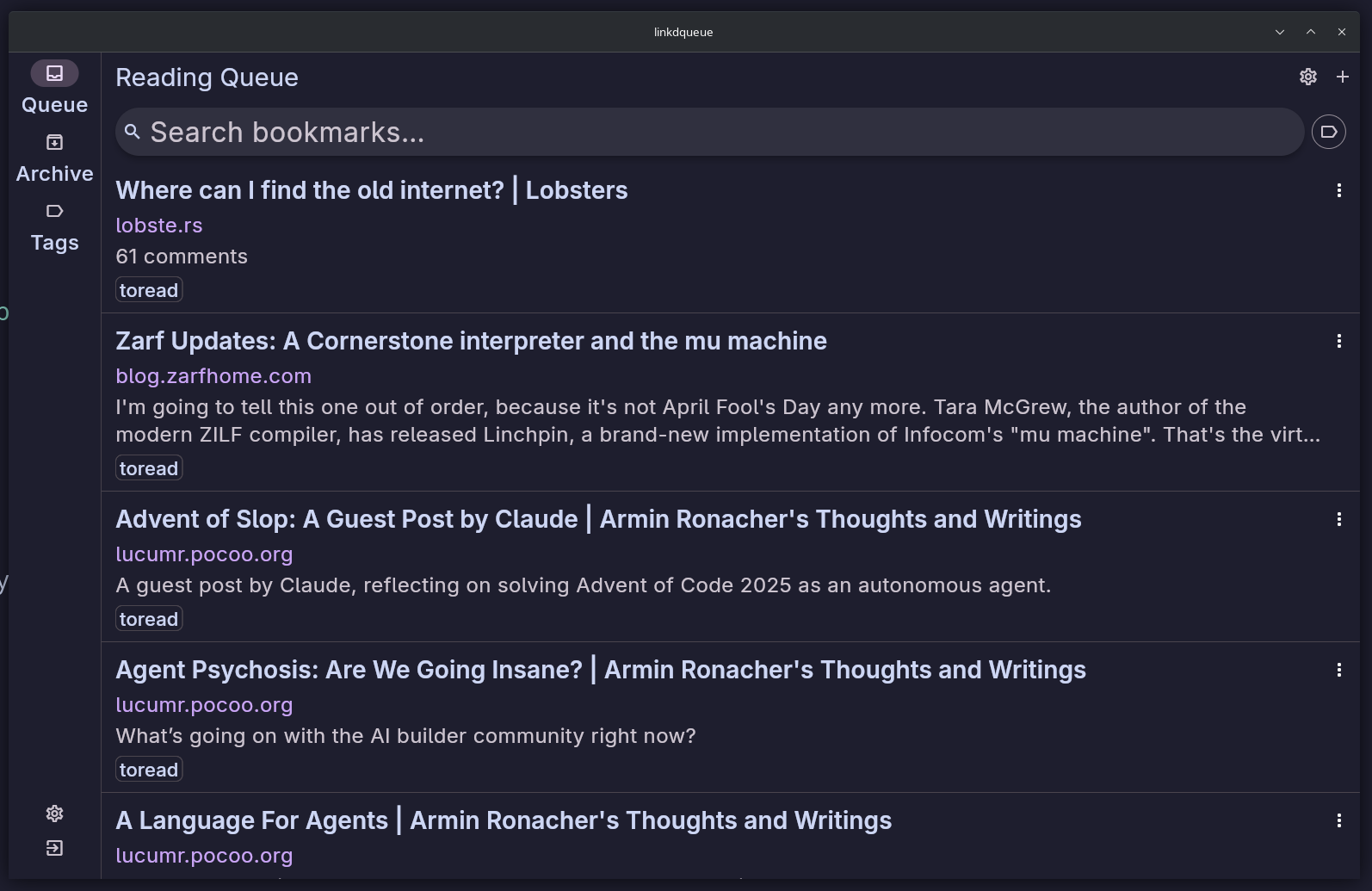The width and height of the screenshot is (1372, 891).
Task: Click the blog.zarfhome.com domain link
Action: click(x=213, y=376)
